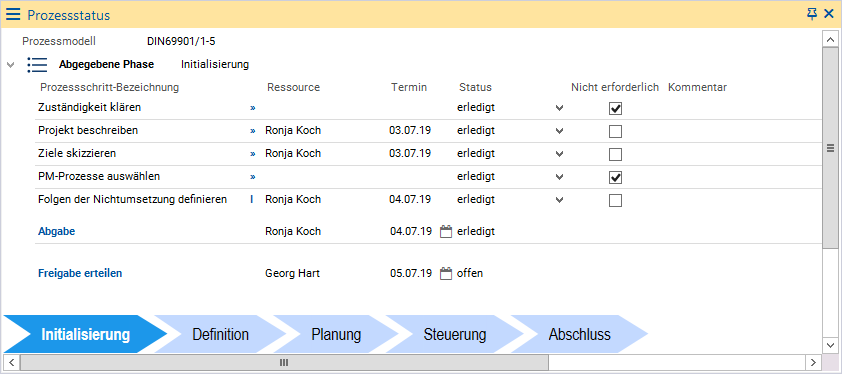Viewport: 842px width, 374px height.
Task: Click the Termin column header
Action: coord(409,87)
